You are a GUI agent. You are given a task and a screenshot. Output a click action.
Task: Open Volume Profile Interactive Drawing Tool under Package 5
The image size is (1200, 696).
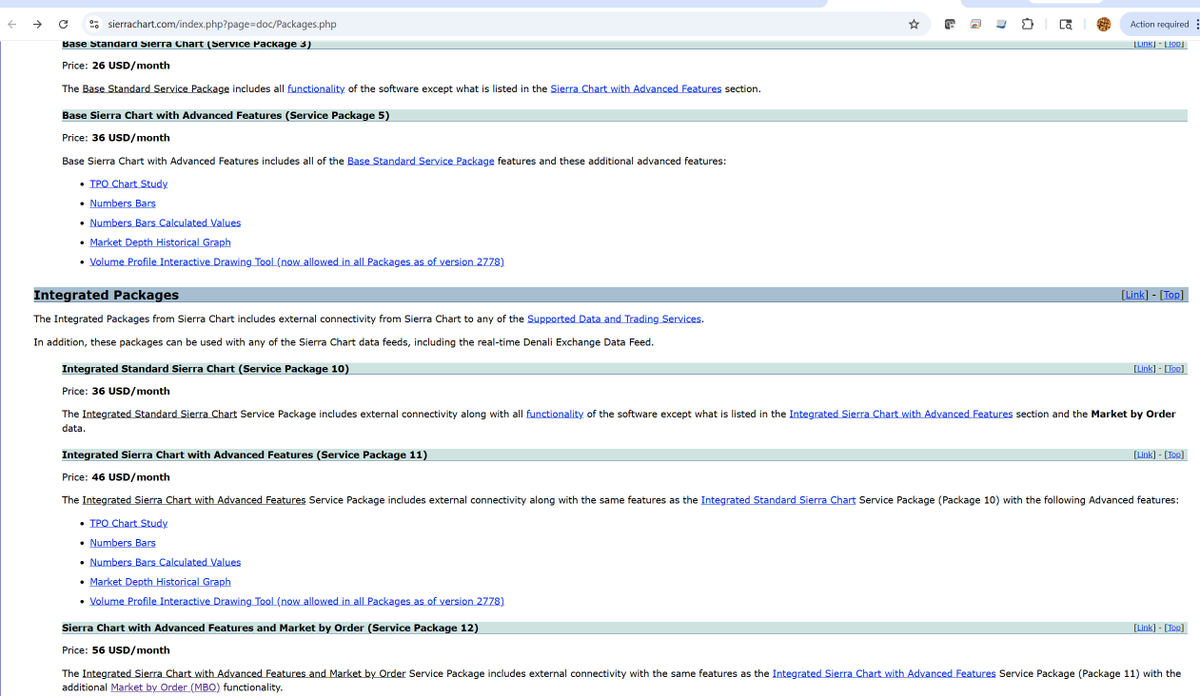(x=297, y=262)
